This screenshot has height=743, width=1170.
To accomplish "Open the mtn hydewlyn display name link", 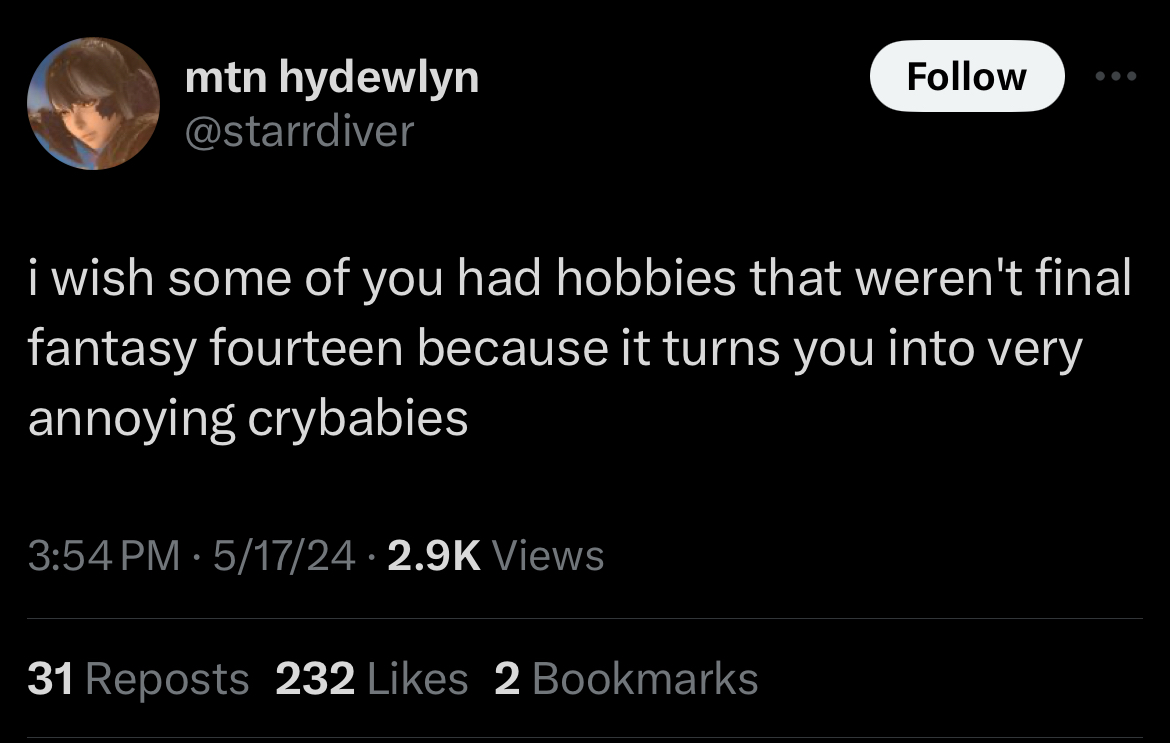I will 331,78.
